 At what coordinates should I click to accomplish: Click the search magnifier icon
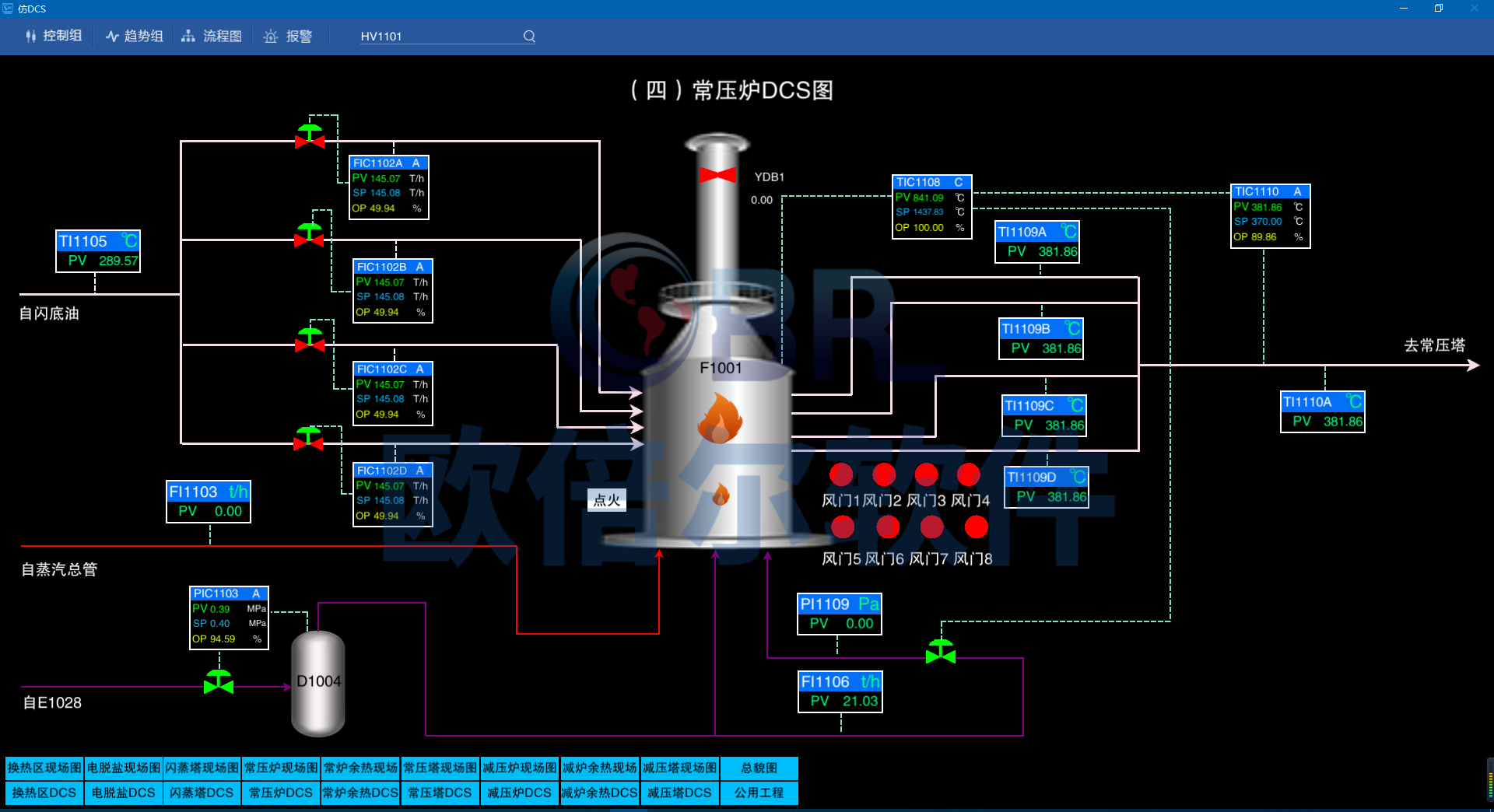pyautogui.click(x=529, y=36)
